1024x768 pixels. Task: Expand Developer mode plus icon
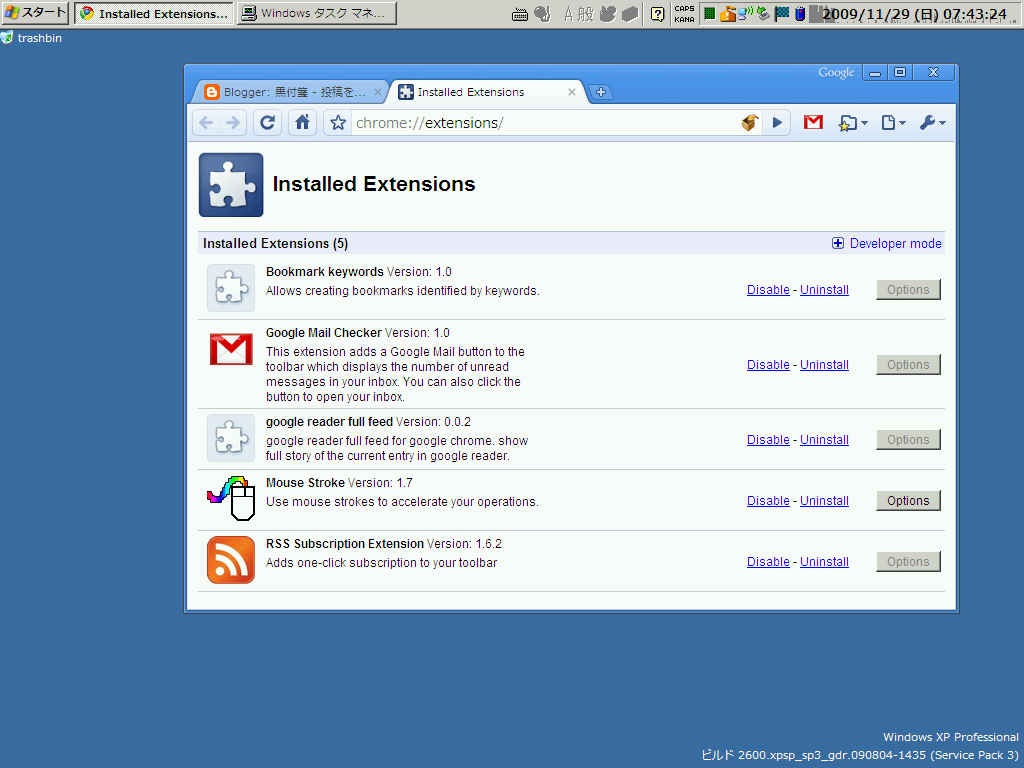(838, 244)
